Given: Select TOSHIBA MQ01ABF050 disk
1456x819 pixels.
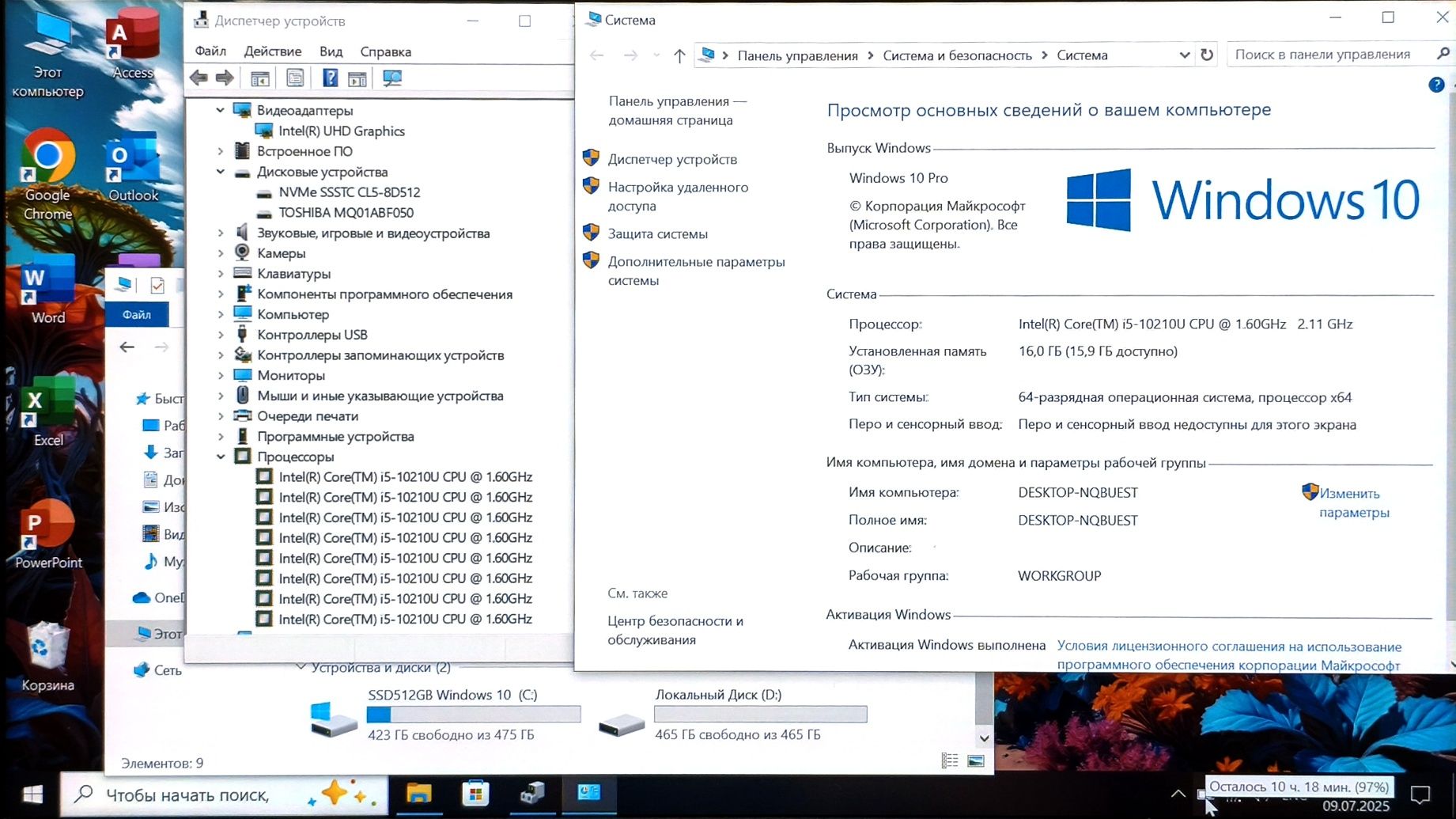Looking at the screenshot, I should [346, 212].
